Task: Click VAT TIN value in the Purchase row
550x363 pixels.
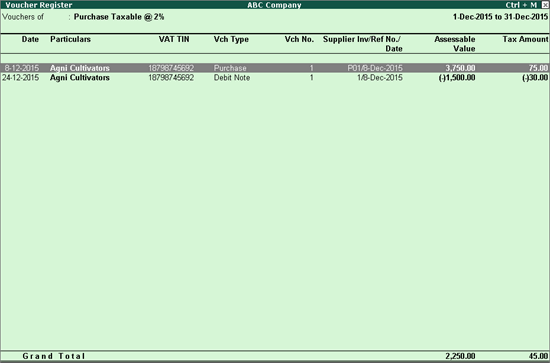Action: tap(171, 68)
